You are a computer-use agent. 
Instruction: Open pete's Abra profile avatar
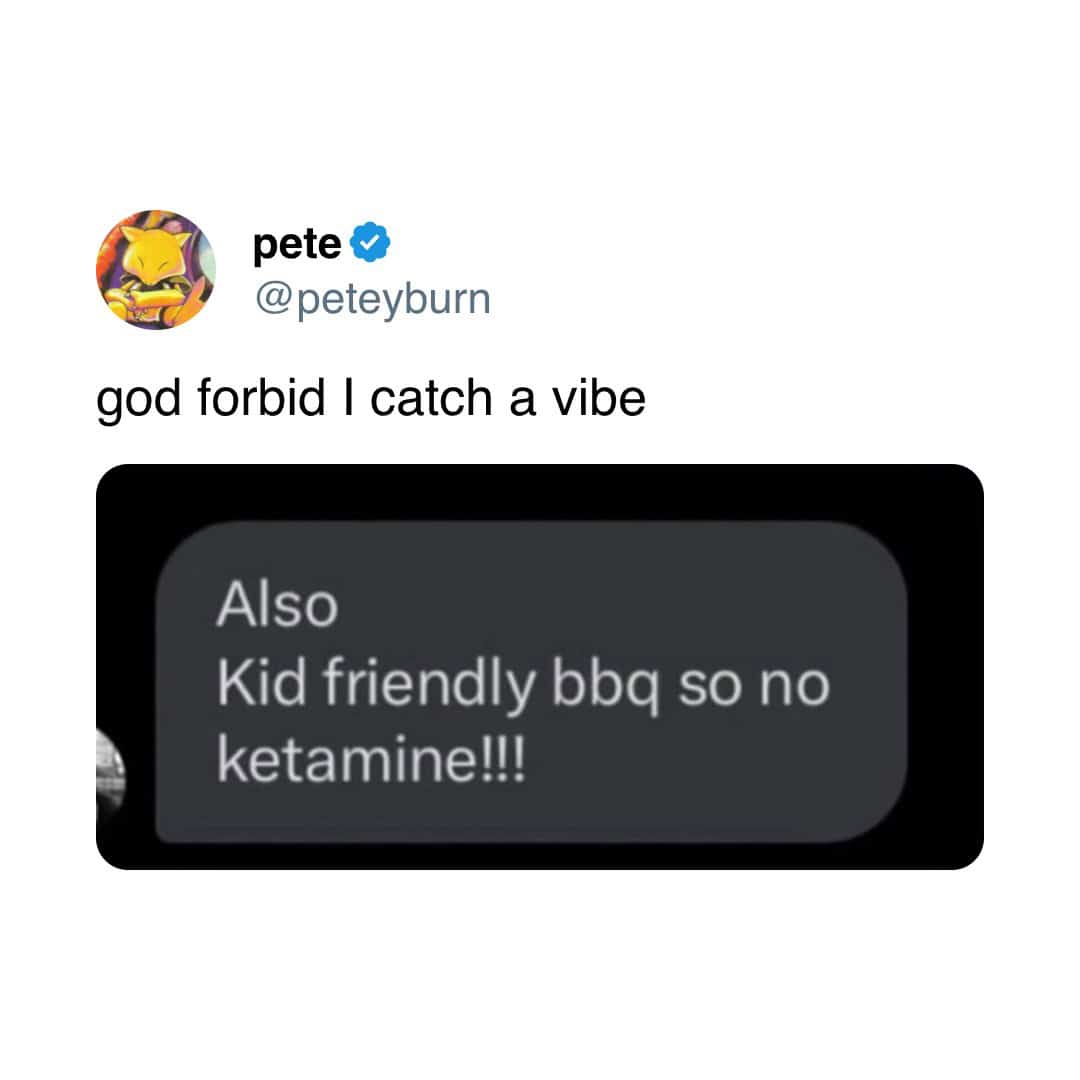click(156, 269)
